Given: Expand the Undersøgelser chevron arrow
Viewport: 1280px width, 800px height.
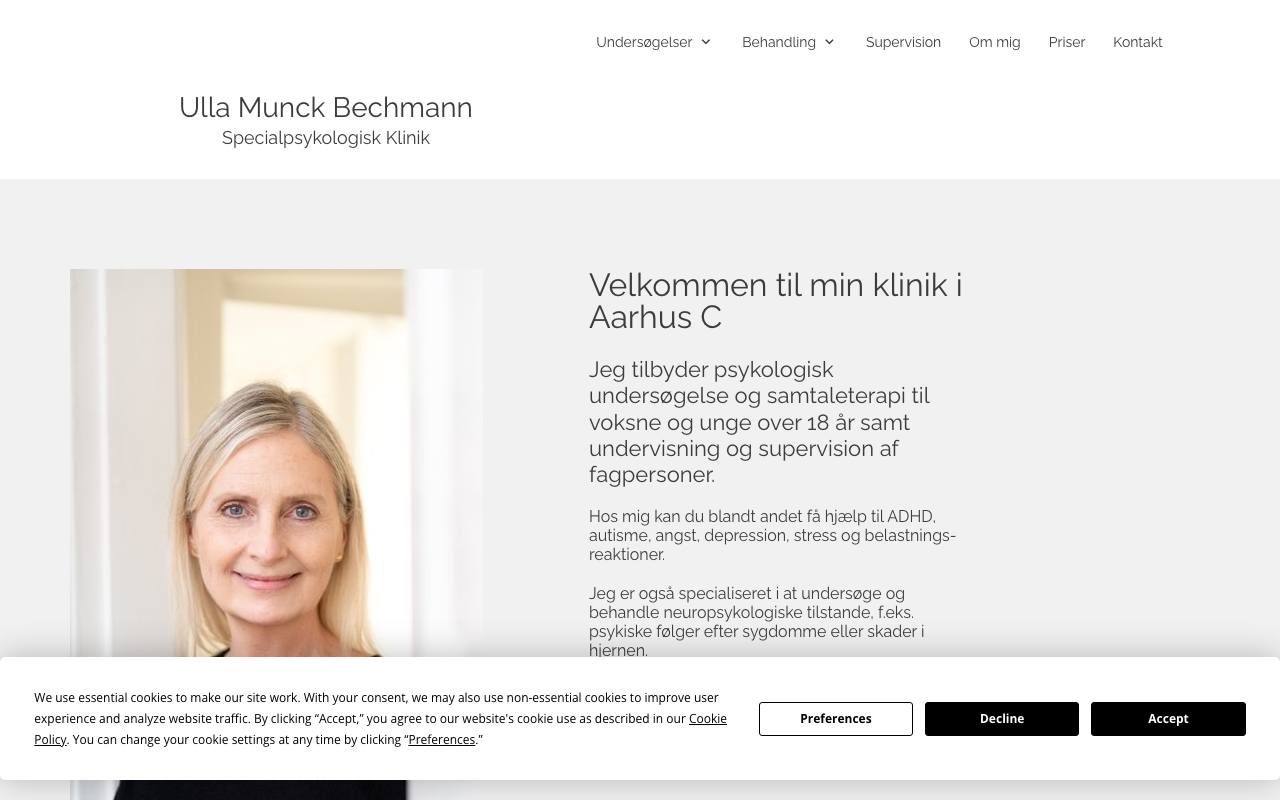Looking at the screenshot, I should pos(706,42).
